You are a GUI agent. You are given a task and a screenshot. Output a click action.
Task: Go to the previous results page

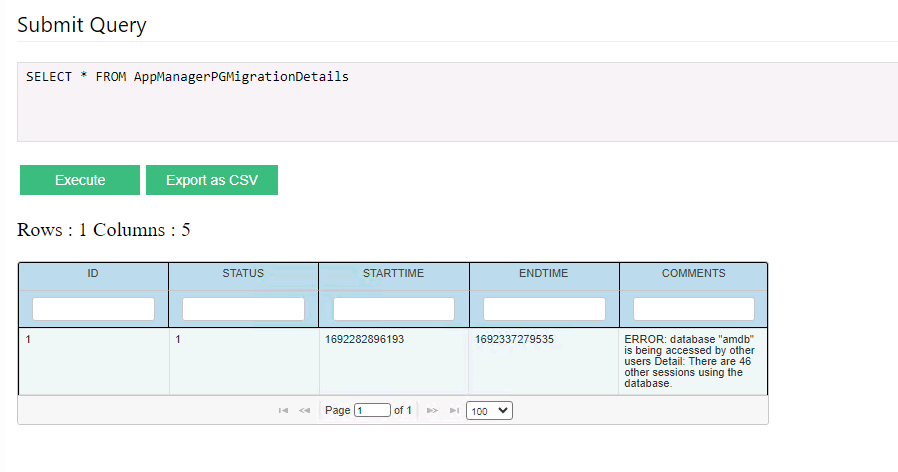click(304, 411)
